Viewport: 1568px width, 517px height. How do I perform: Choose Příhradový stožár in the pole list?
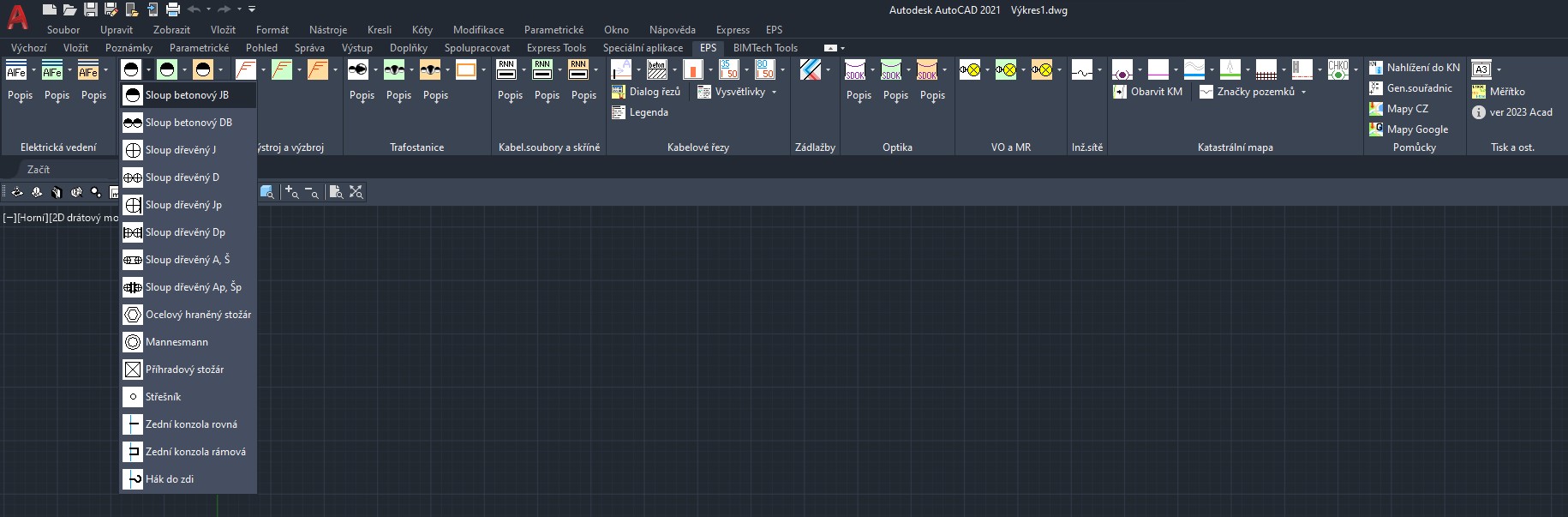(184, 370)
